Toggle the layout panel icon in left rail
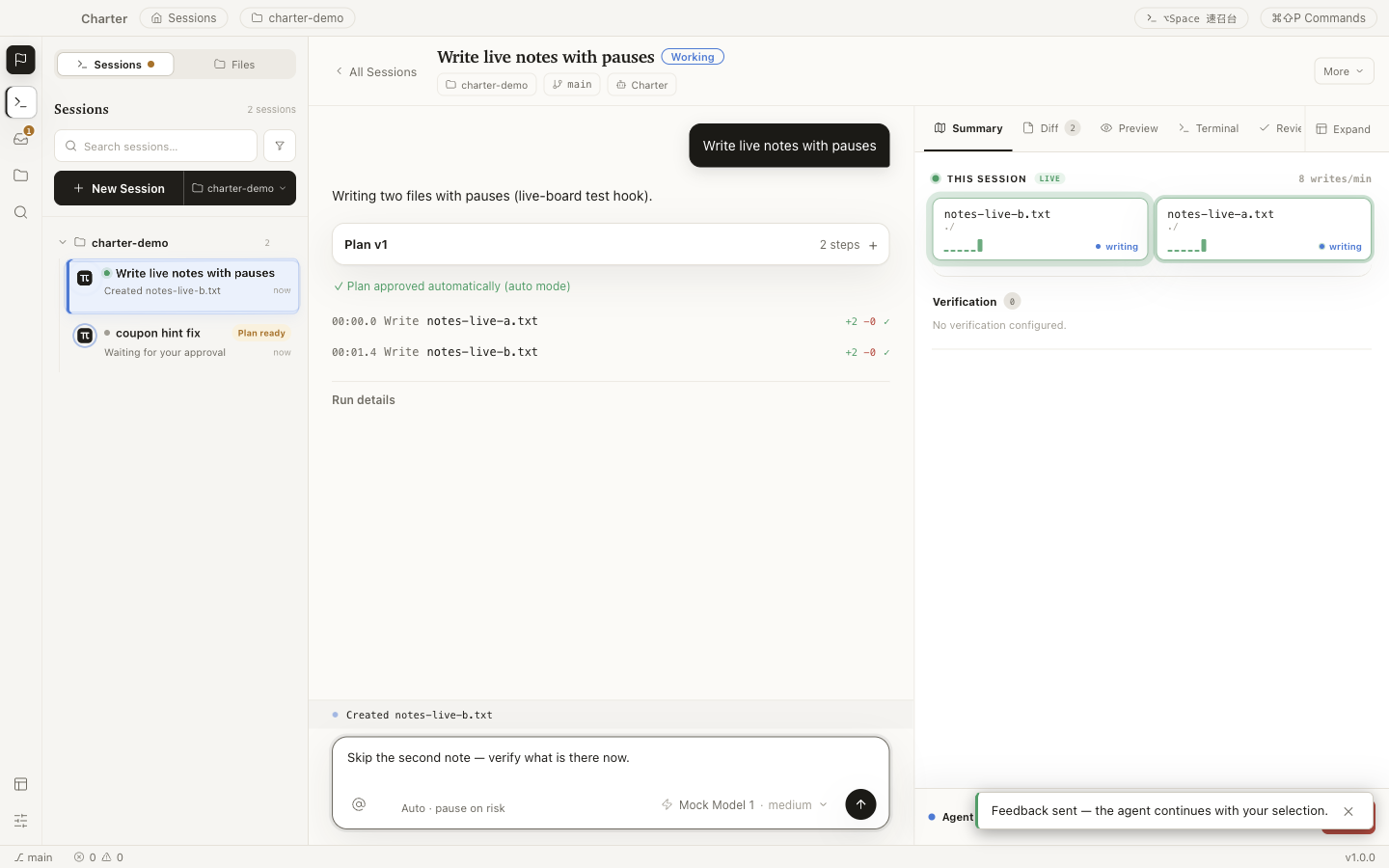1389x868 pixels. click(20, 784)
